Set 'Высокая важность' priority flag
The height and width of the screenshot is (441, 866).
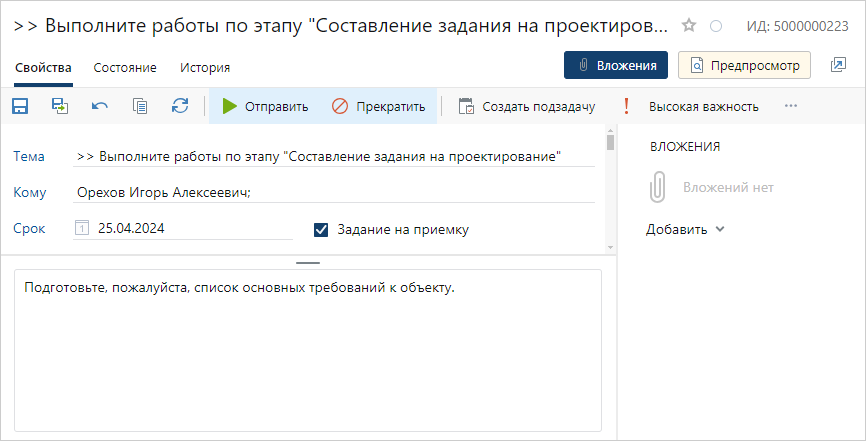692,106
